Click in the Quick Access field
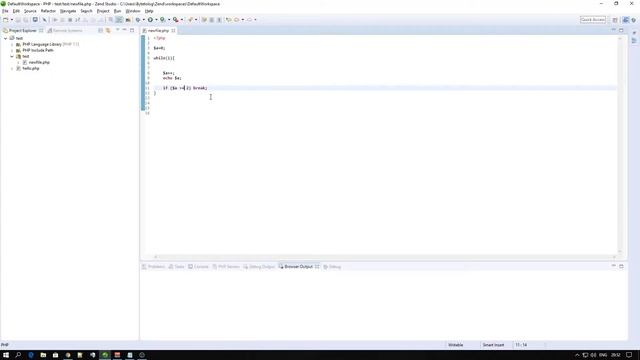Viewport: 640px width, 360px height. click(593, 20)
